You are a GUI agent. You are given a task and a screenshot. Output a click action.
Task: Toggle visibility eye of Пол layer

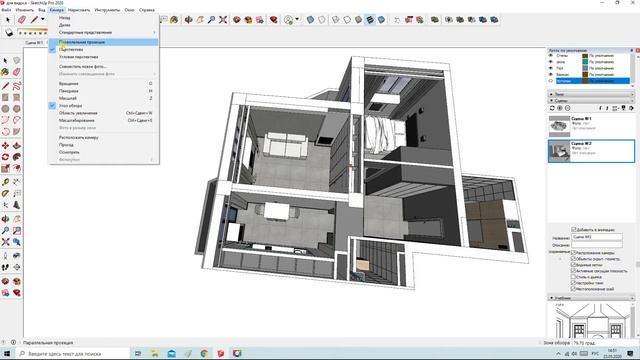(551, 68)
